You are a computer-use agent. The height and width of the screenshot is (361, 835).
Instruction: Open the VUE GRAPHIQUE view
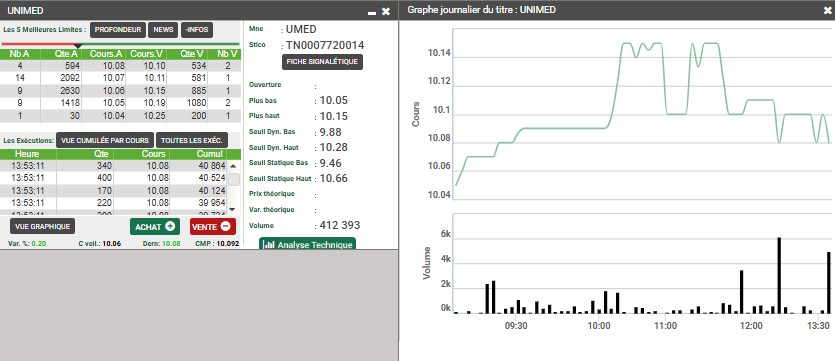43,226
